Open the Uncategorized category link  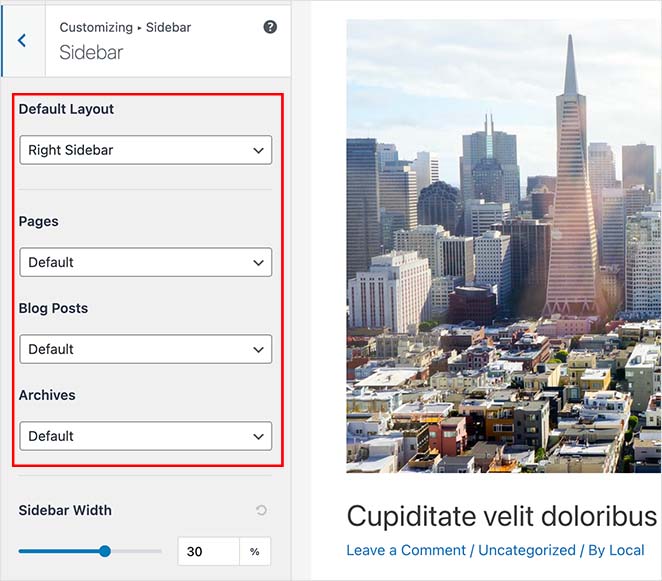[x=527, y=550]
